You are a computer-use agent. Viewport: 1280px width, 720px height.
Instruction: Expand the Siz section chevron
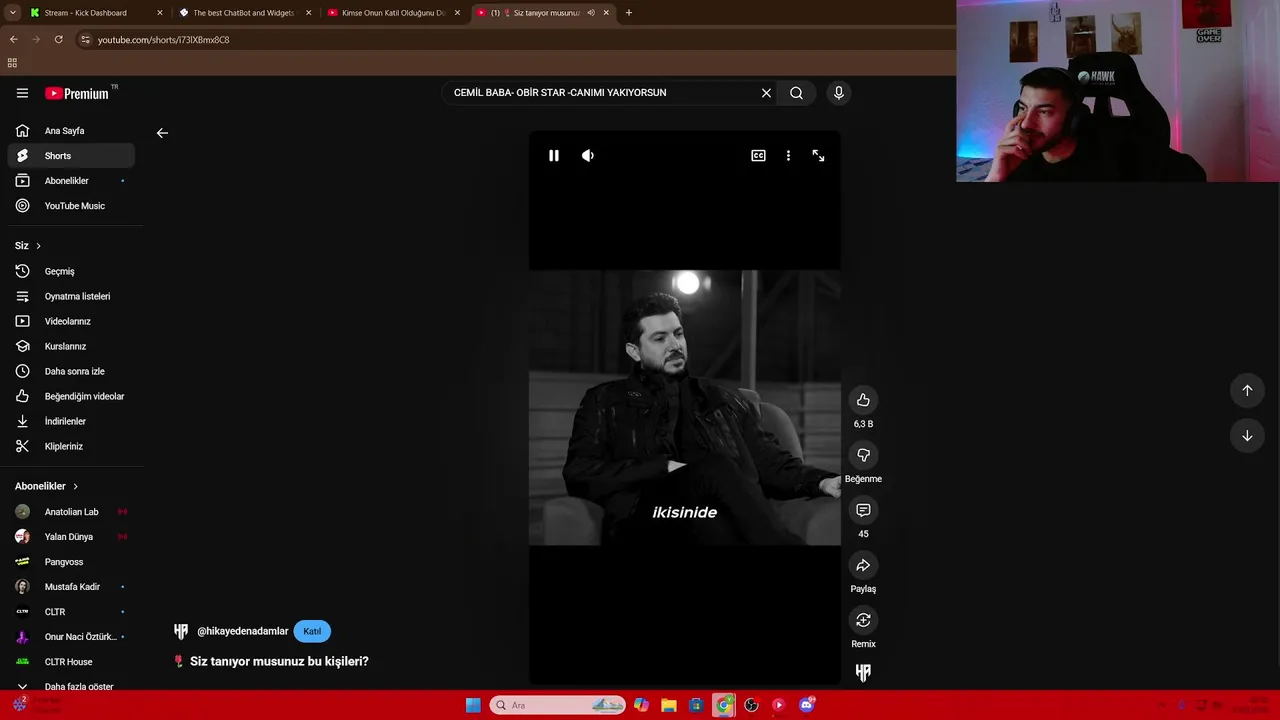coord(38,246)
